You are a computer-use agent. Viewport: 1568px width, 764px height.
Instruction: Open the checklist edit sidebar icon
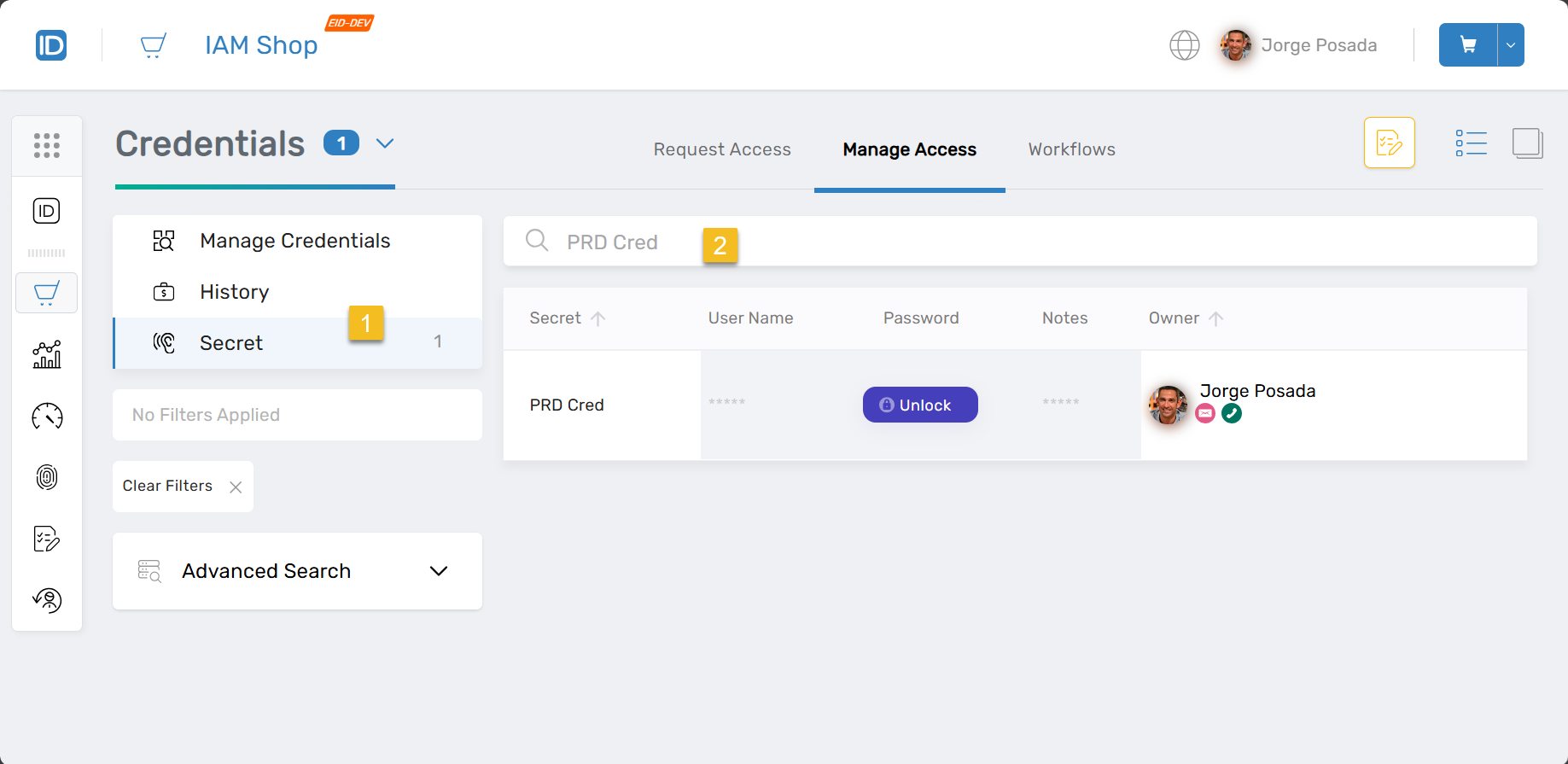[47, 539]
